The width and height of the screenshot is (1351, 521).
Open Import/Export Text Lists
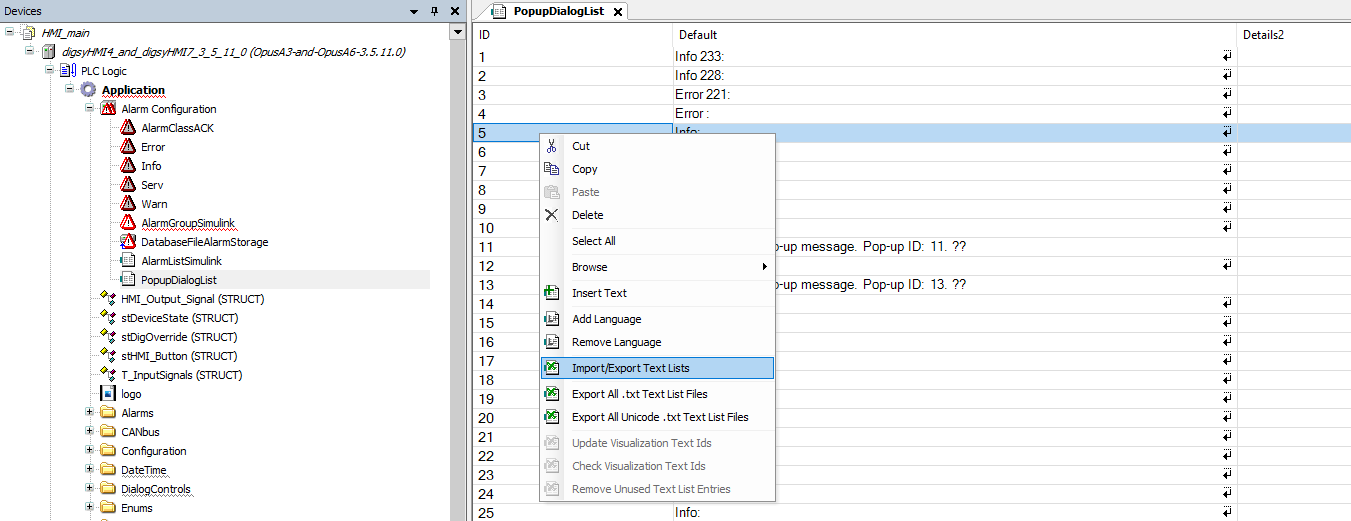(x=657, y=368)
